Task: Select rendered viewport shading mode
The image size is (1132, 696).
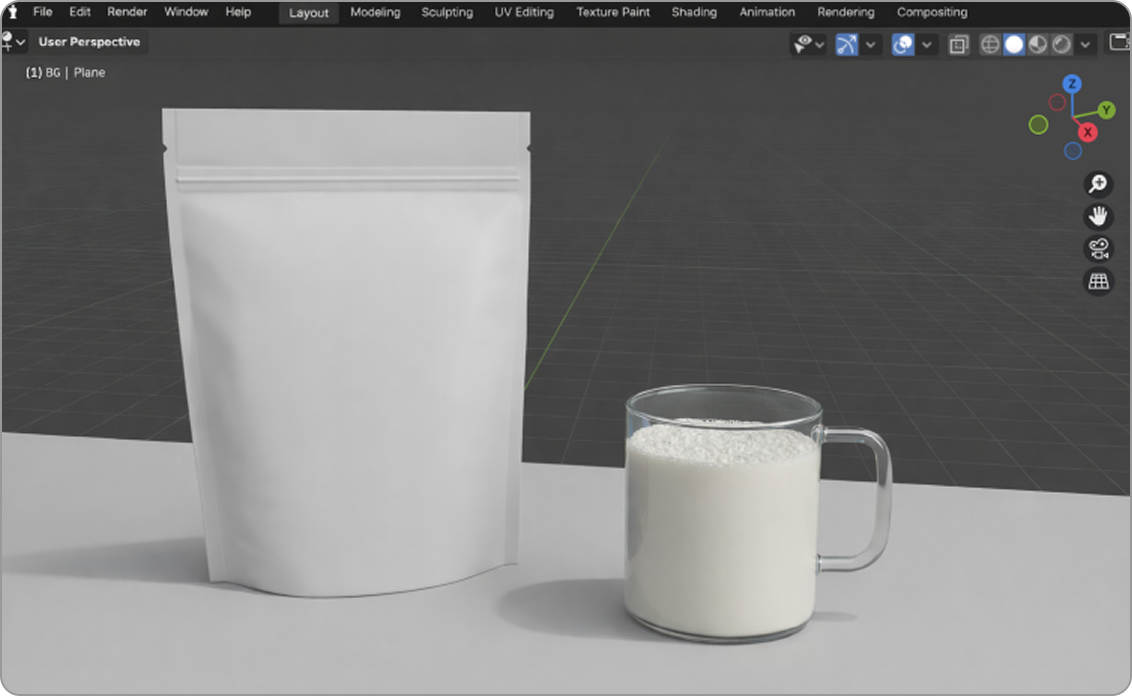Action: pos(1062,45)
